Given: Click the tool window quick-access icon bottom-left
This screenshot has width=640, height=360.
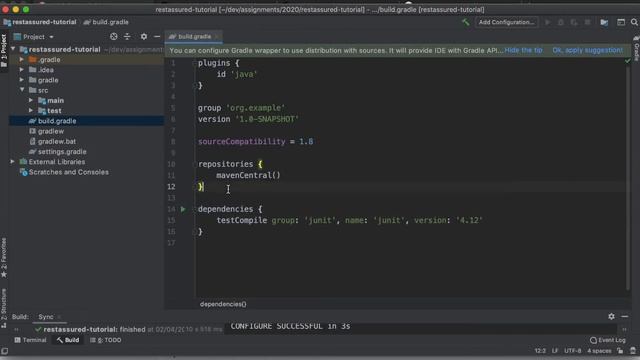Looking at the screenshot, I should tap(4, 351).
